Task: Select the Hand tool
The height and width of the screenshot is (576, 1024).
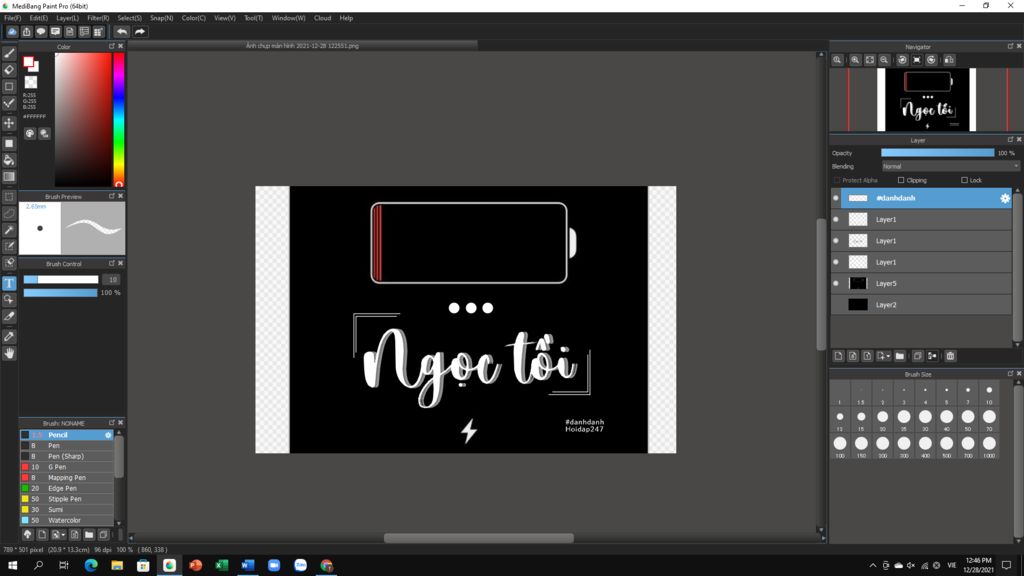Action: (9, 353)
